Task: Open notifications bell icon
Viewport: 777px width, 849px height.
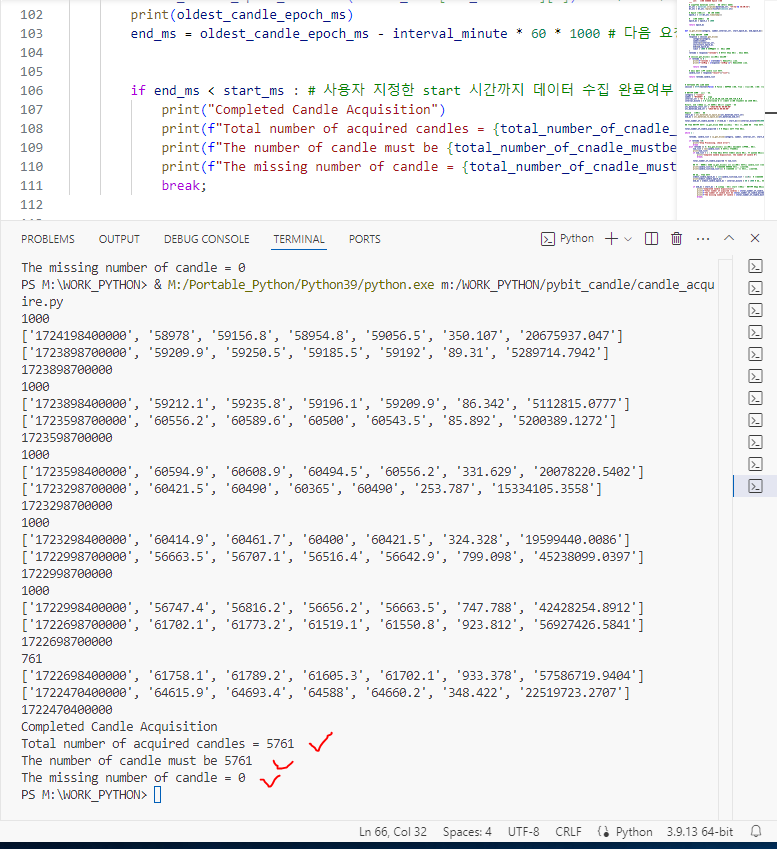Action: click(756, 831)
